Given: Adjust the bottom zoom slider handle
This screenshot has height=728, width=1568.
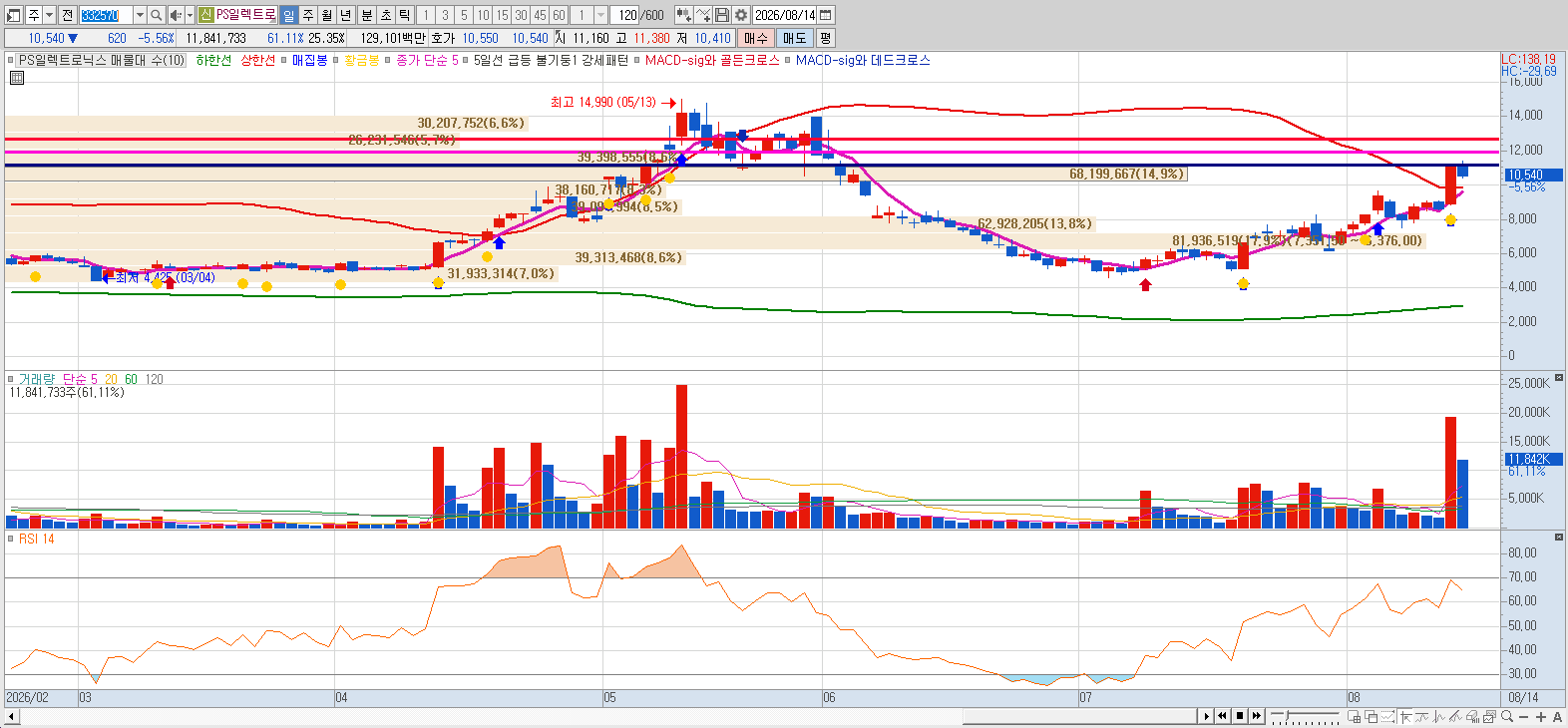Looking at the screenshot, I should click(x=1288, y=716).
